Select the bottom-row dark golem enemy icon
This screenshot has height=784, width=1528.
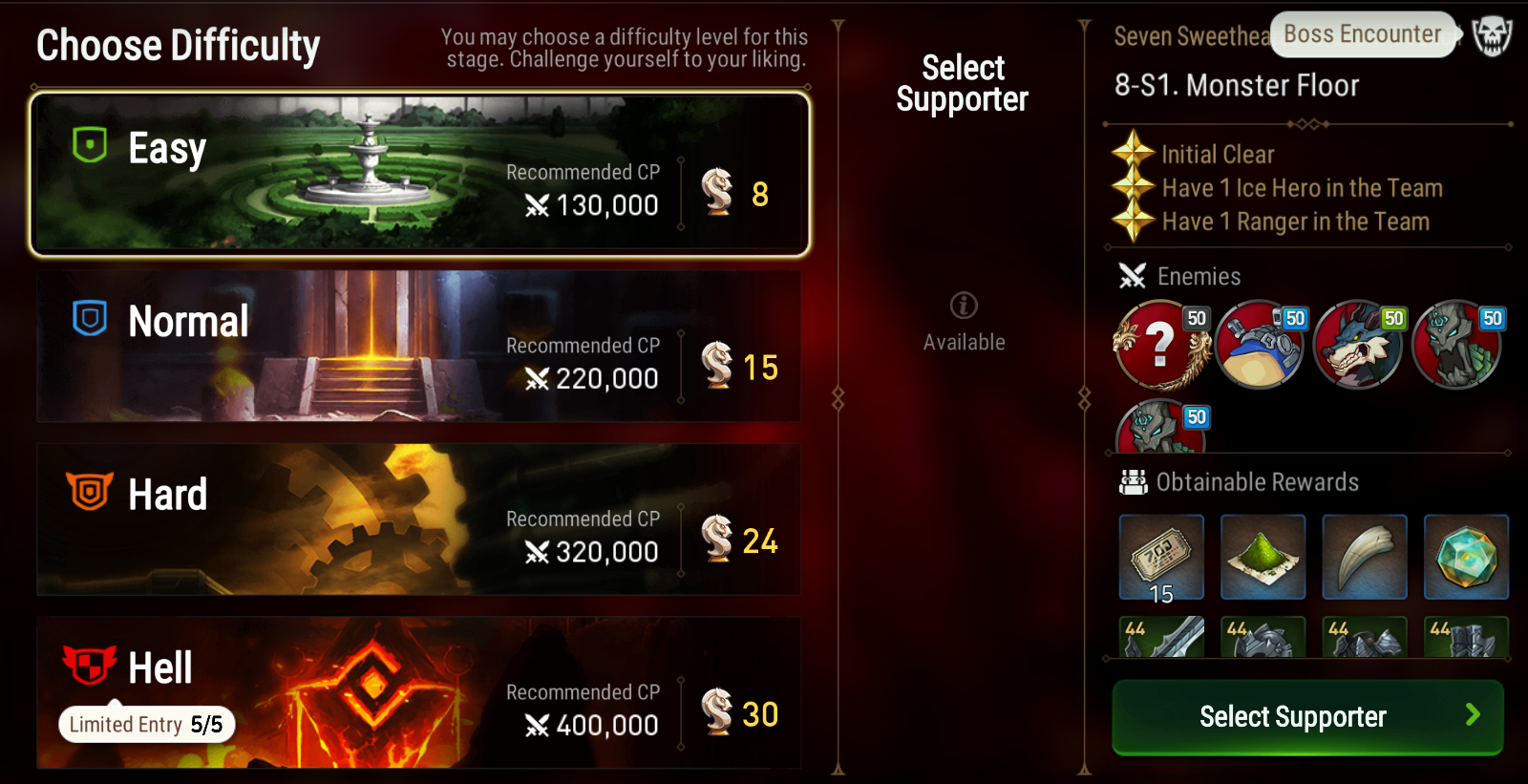tap(1161, 427)
